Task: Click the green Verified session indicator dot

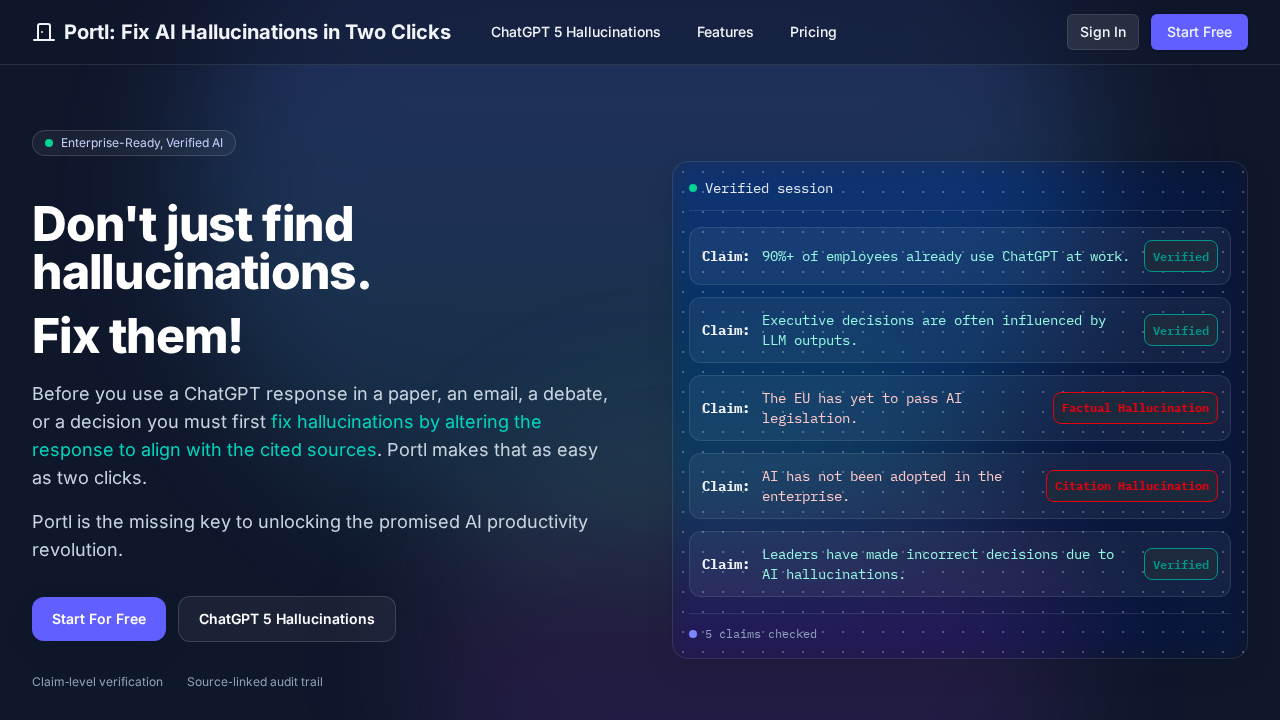Action: [693, 188]
